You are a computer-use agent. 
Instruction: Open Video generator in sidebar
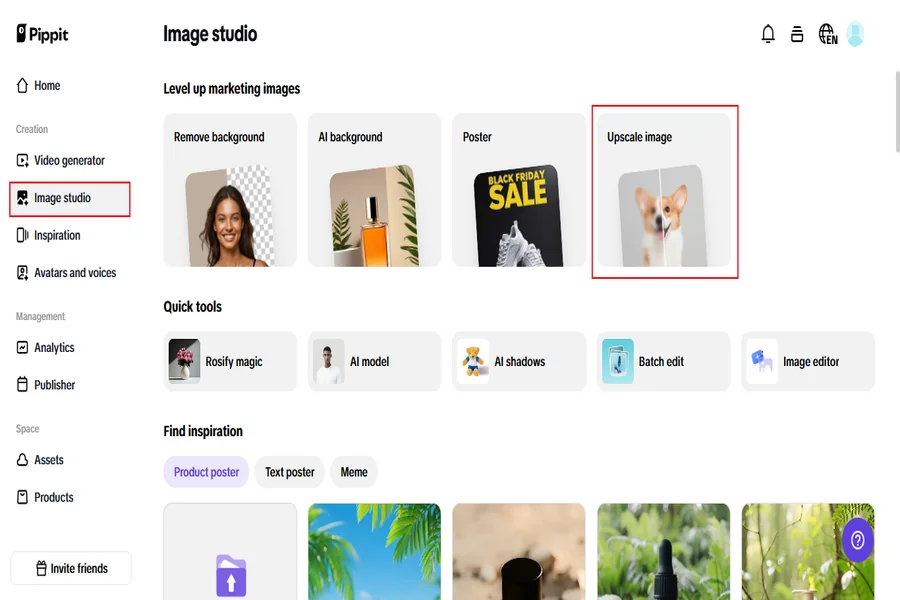coord(70,160)
